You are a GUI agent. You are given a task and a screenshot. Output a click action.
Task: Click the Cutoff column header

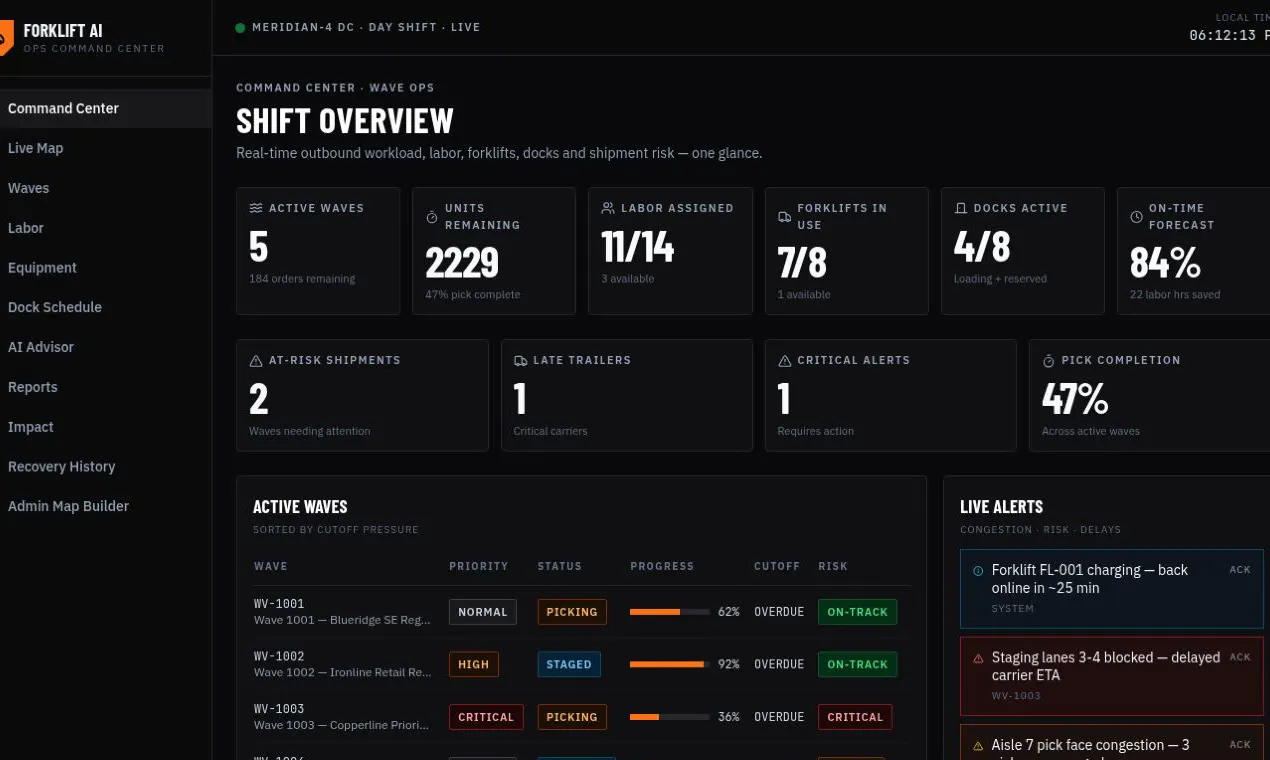point(777,566)
